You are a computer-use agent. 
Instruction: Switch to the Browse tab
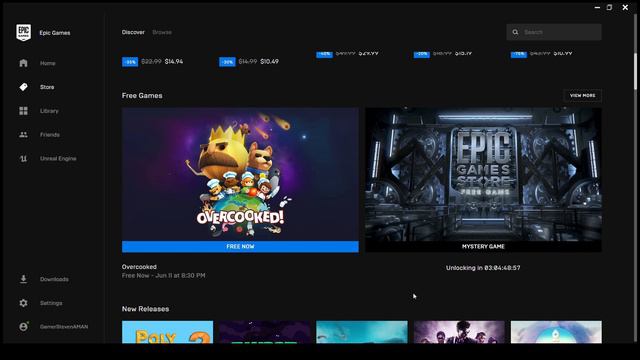point(162,32)
